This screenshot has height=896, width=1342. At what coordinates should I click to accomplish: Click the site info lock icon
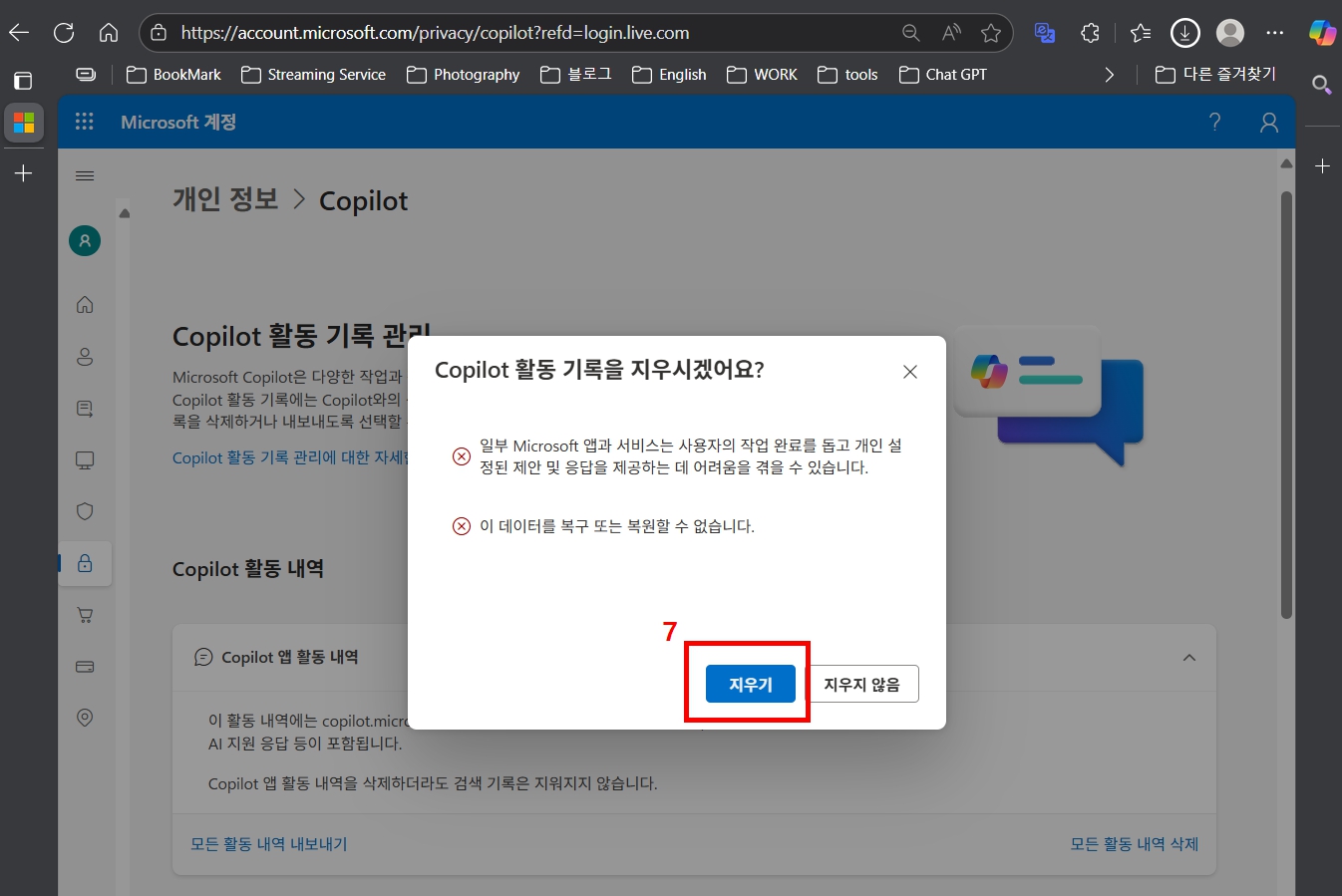tap(159, 33)
